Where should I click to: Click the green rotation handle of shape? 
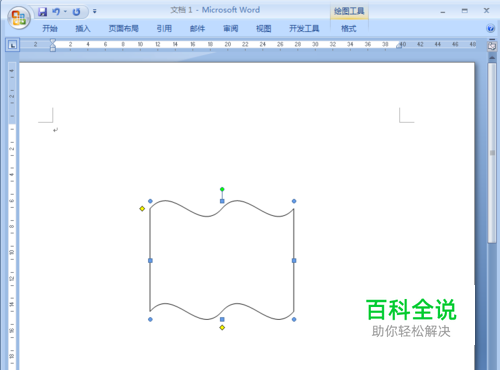pos(222,189)
